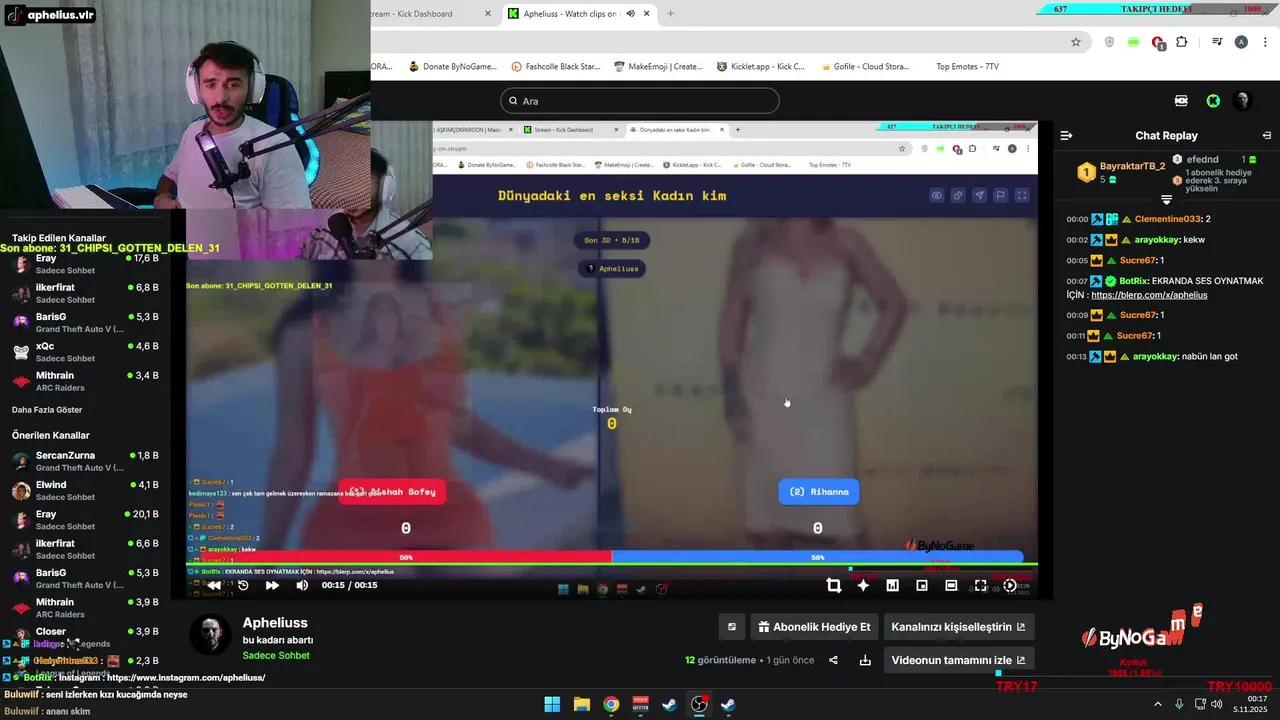
Task: Open Windows Start button on taskbar
Action: point(552,704)
